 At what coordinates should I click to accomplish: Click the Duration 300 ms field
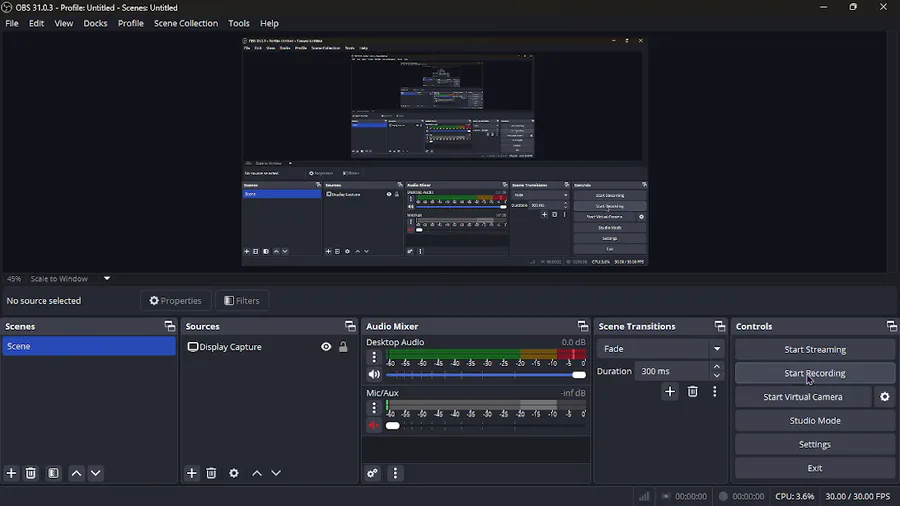coord(673,371)
